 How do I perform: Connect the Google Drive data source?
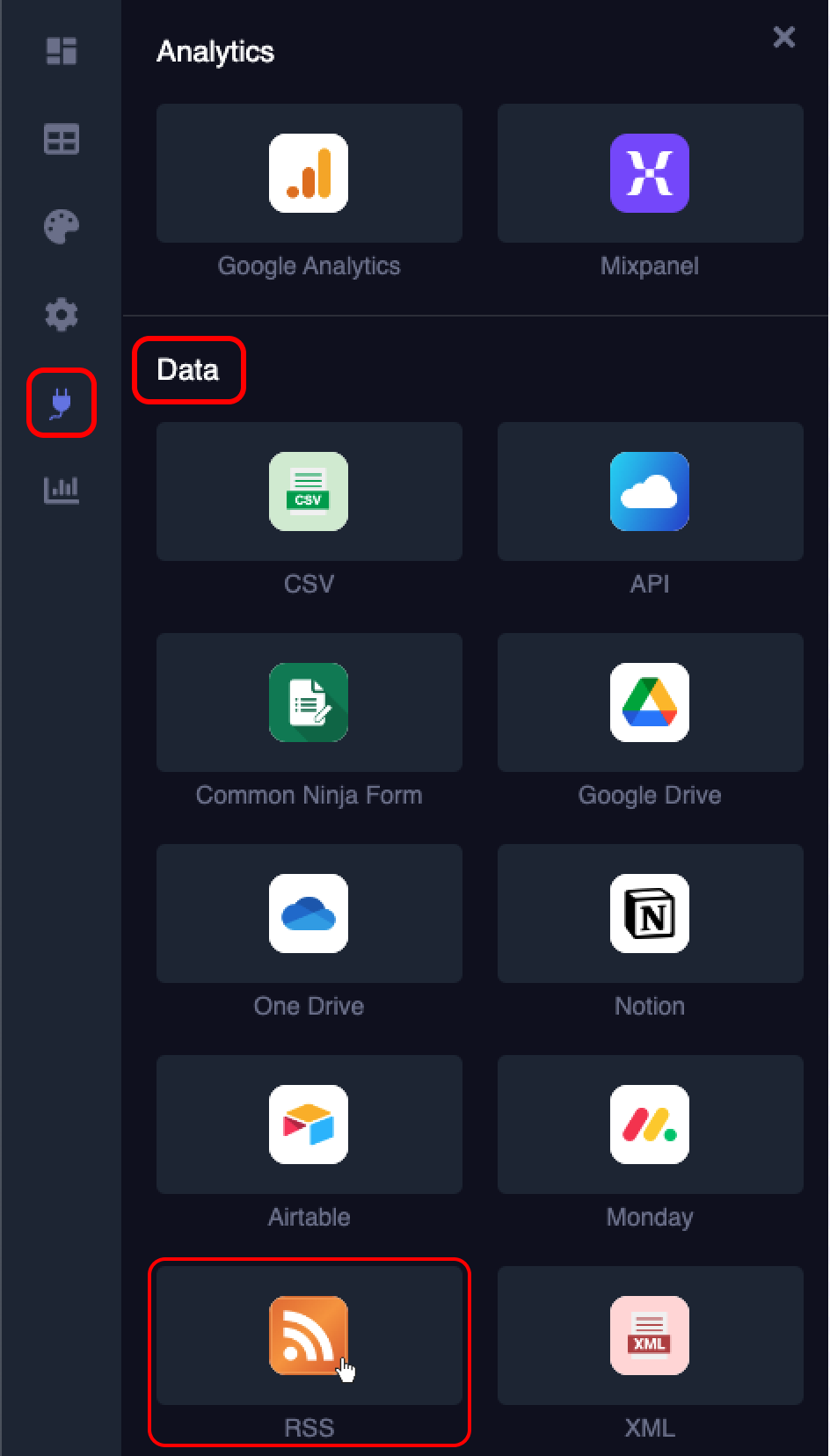click(x=650, y=703)
